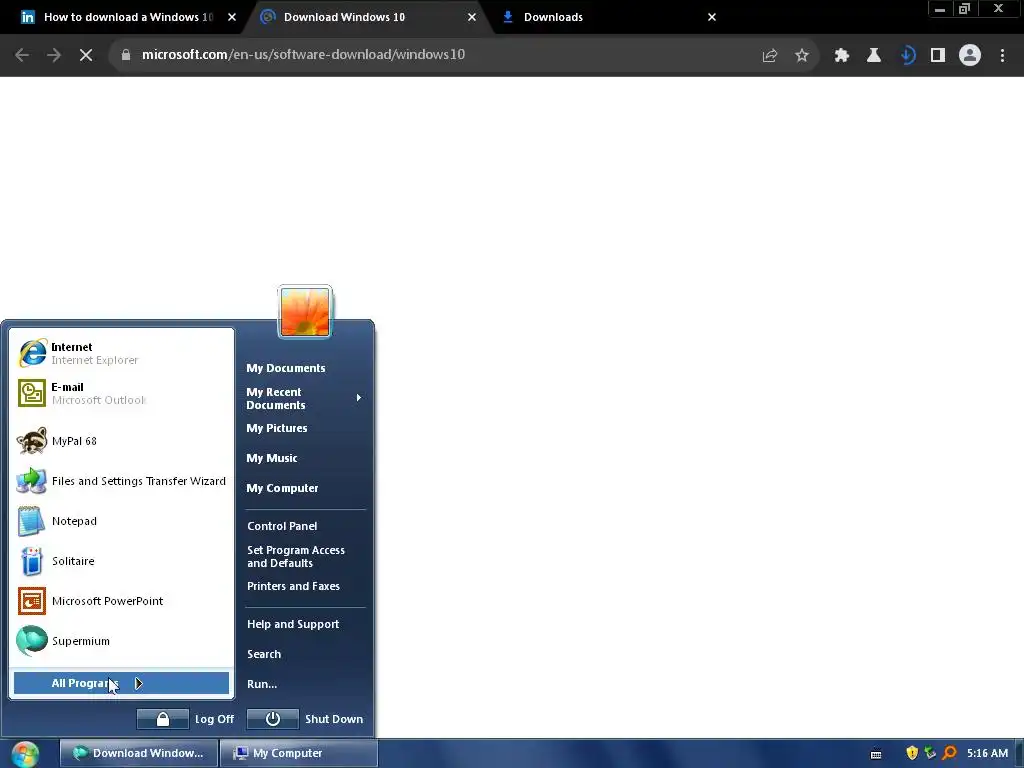Launch Microsoft Outlook E-mail entry

(x=121, y=393)
